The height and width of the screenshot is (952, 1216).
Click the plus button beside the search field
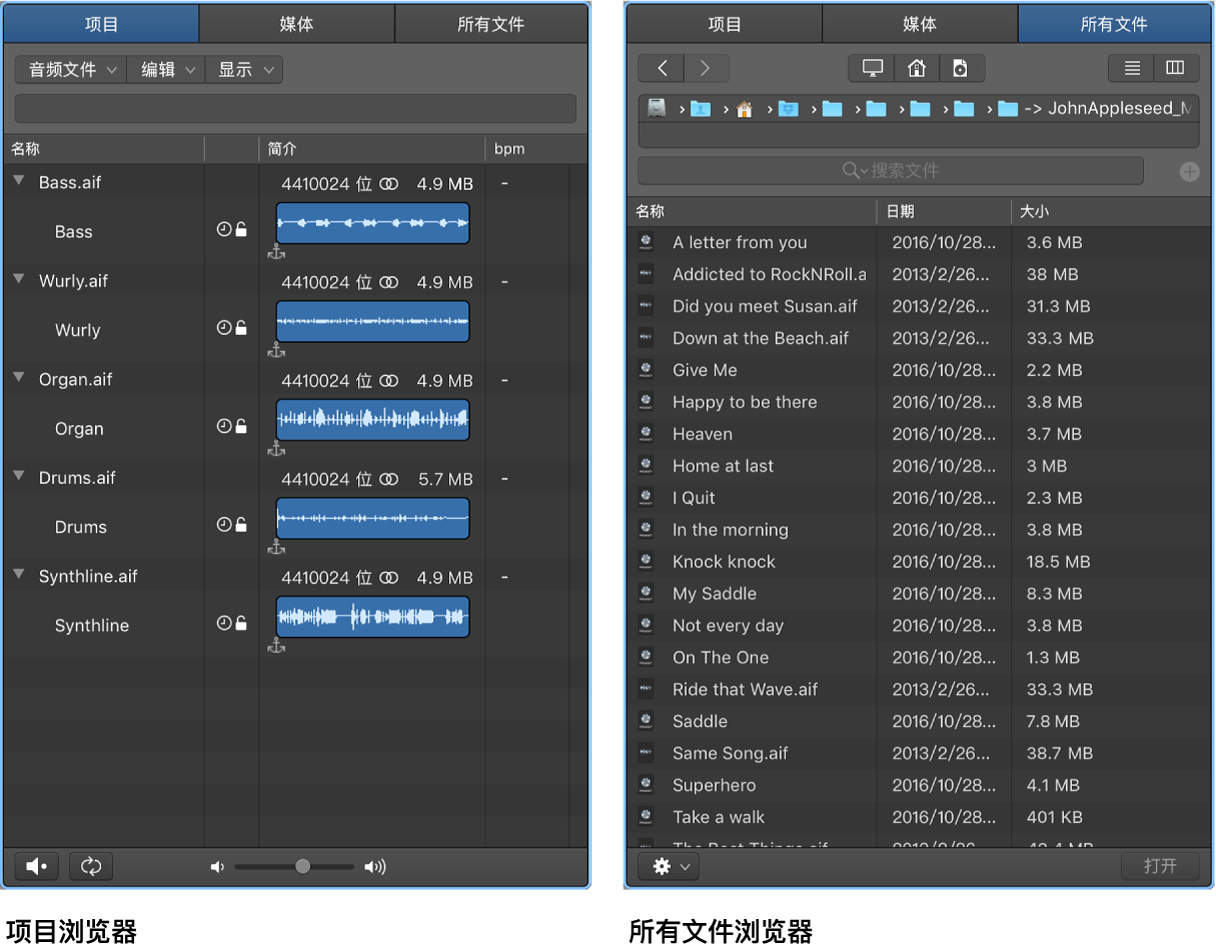[x=1189, y=171]
